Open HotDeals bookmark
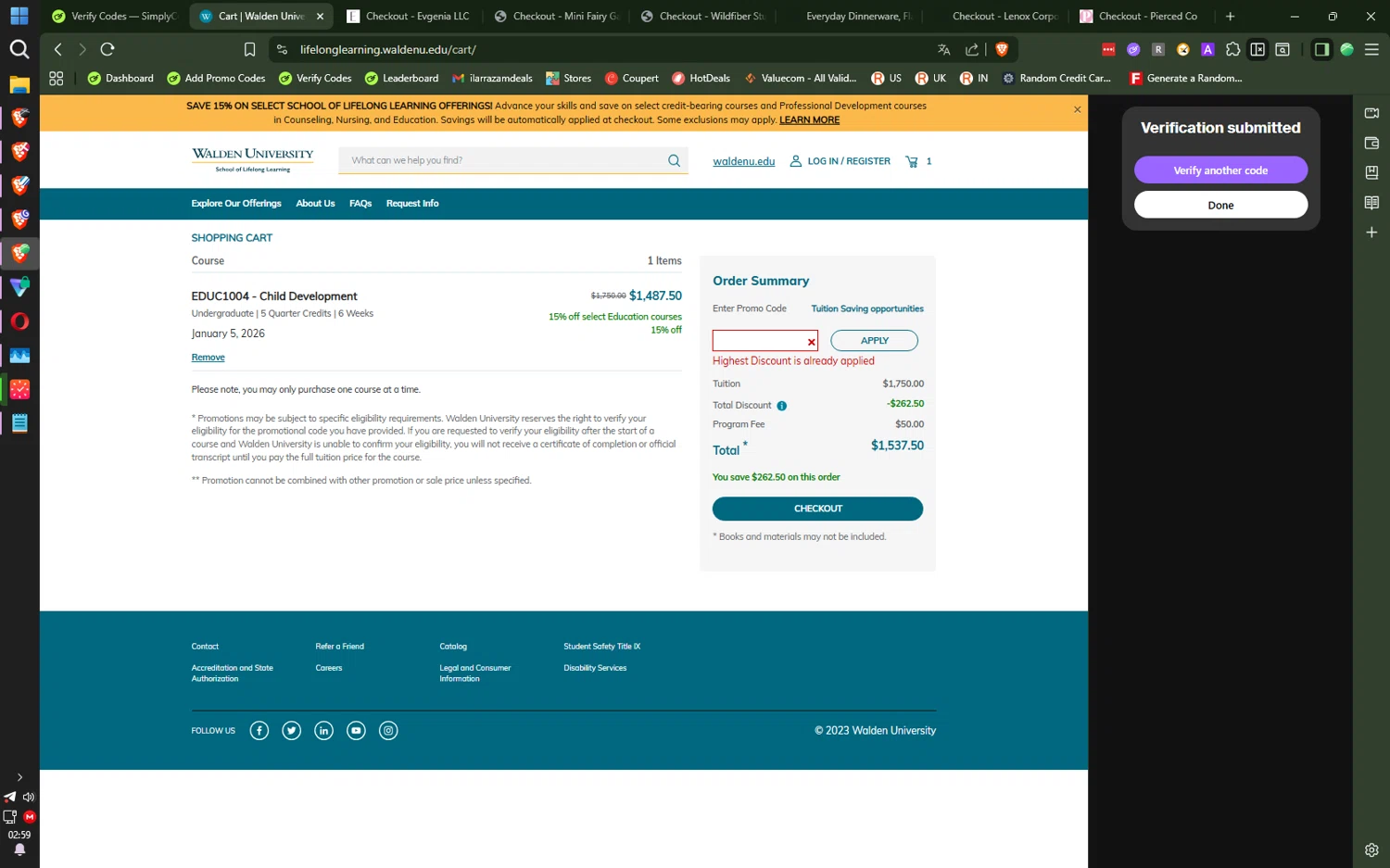Image resolution: width=1390 pixels, height=868 pixels. pyautogui.click(x=701, y=78)
